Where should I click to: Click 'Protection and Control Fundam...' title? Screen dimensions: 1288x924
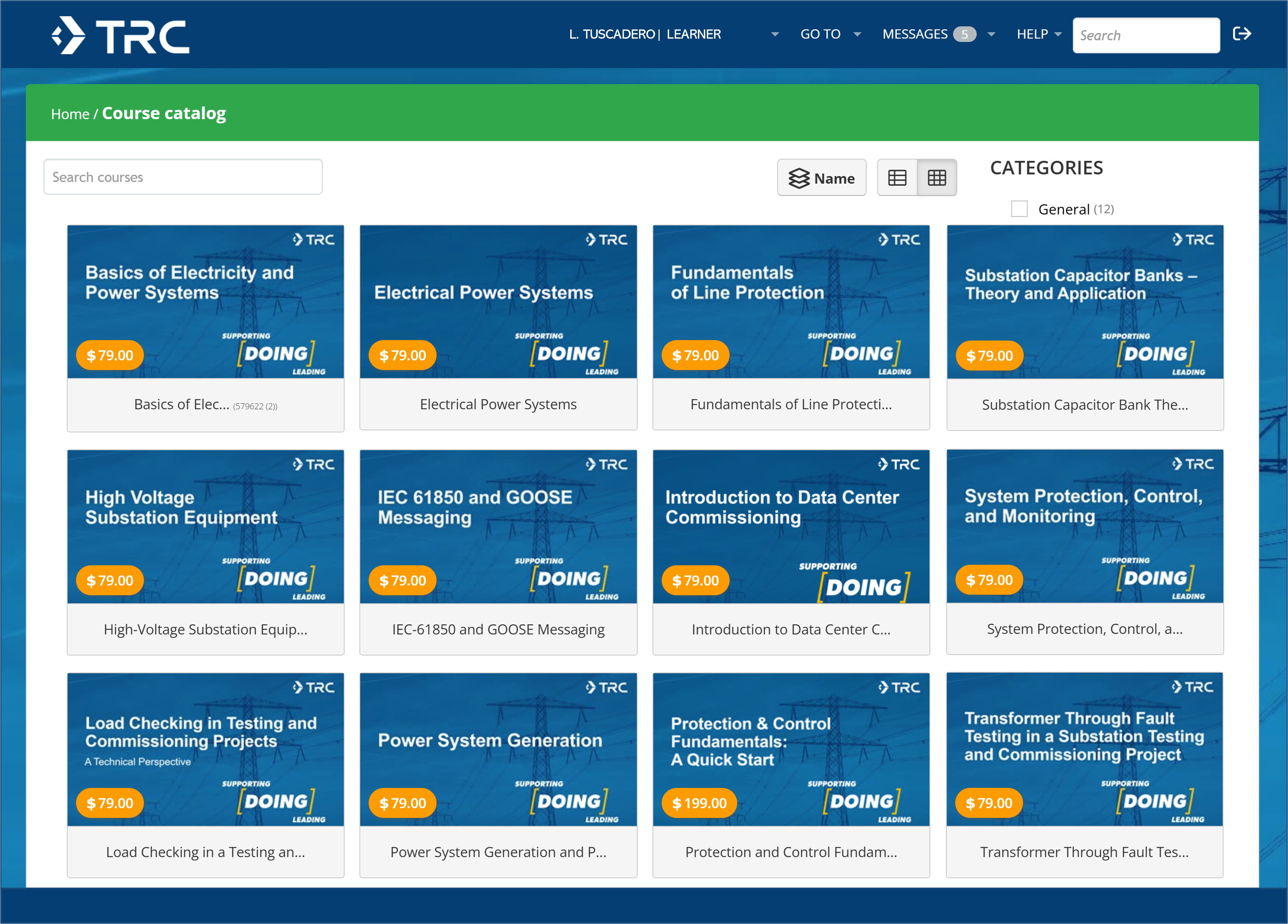tap(791, 852)
